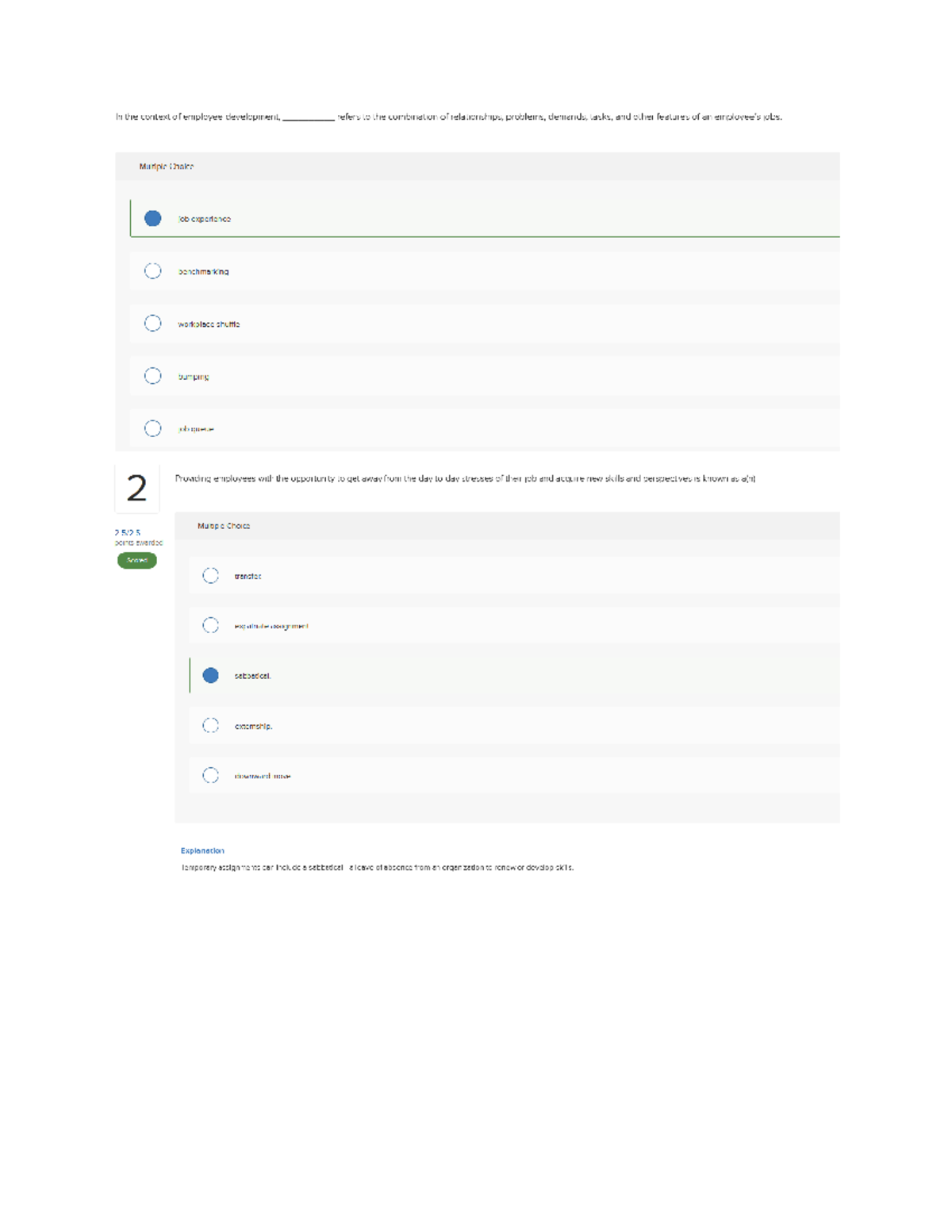952x1232 pixels.
Task: Click the 'In the context of employee development' question text
Action: pos(198,117)
